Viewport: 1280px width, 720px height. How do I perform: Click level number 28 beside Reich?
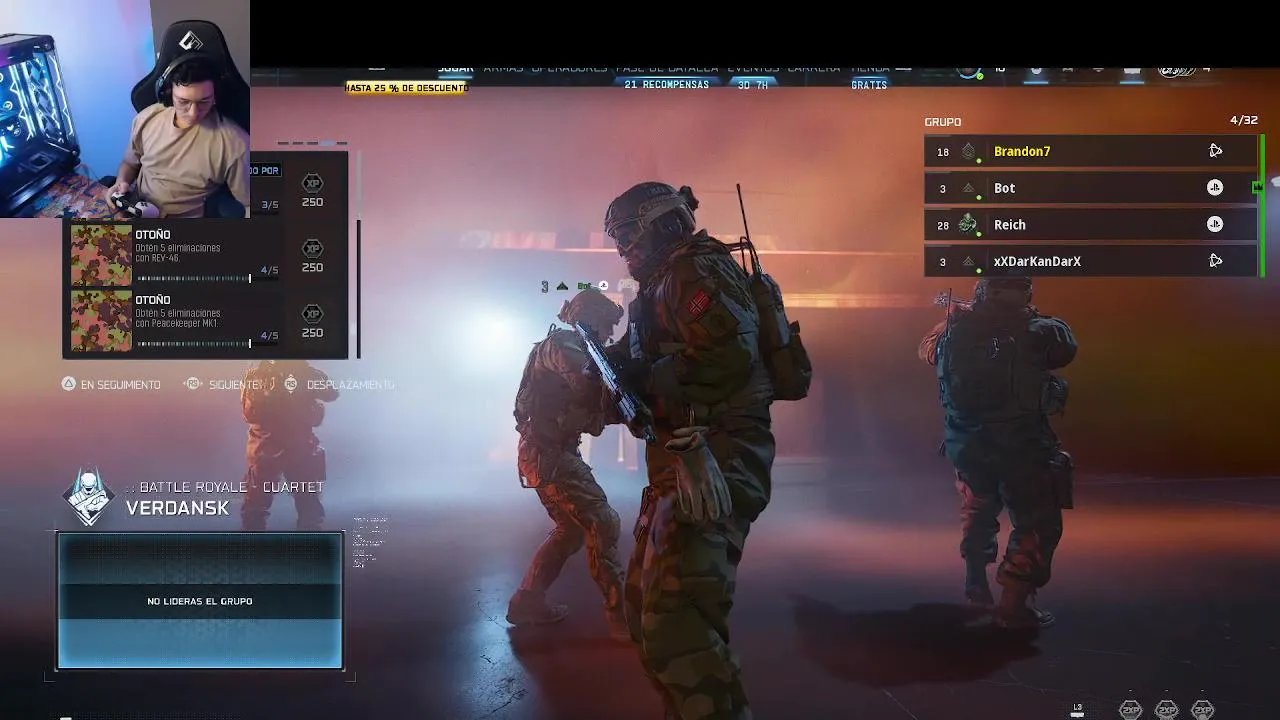943,225
